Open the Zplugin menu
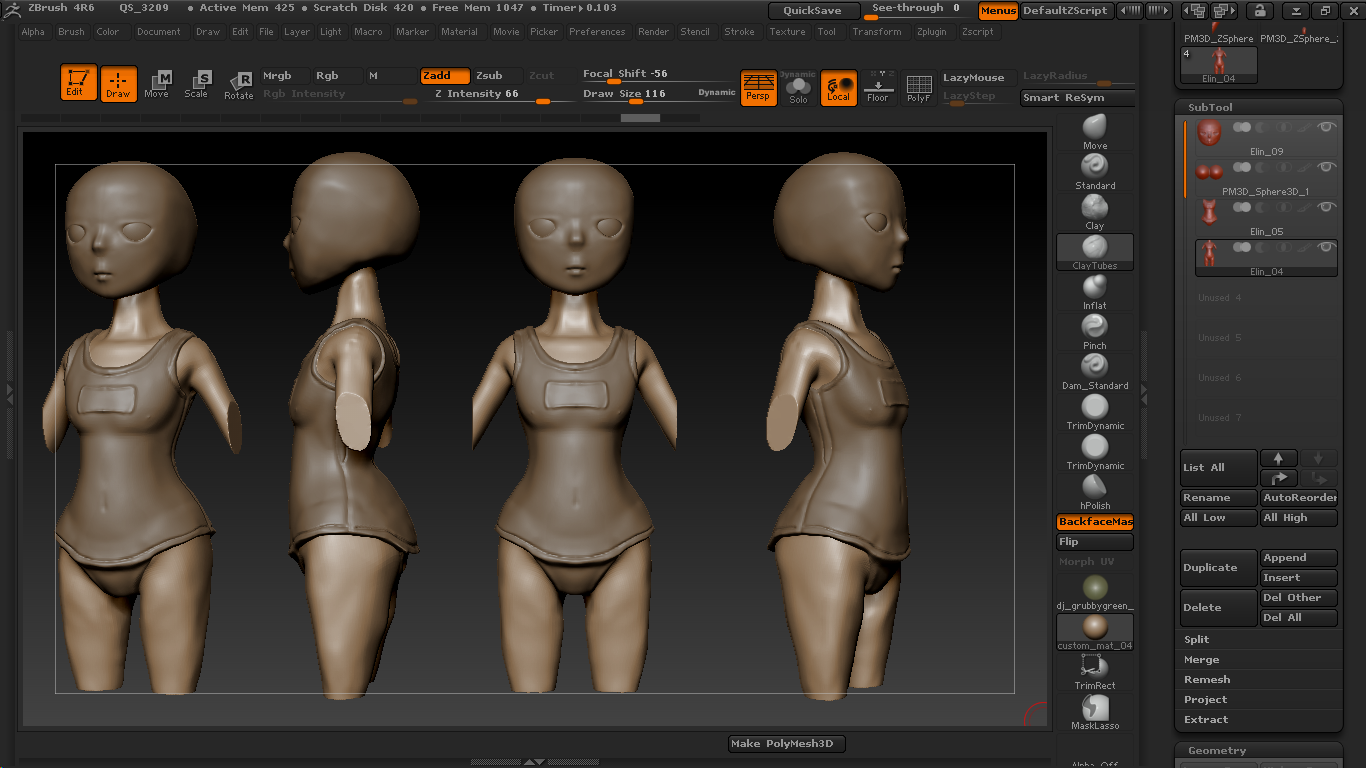This screenshot has width=1366, height=768. [x=931, y=32]
